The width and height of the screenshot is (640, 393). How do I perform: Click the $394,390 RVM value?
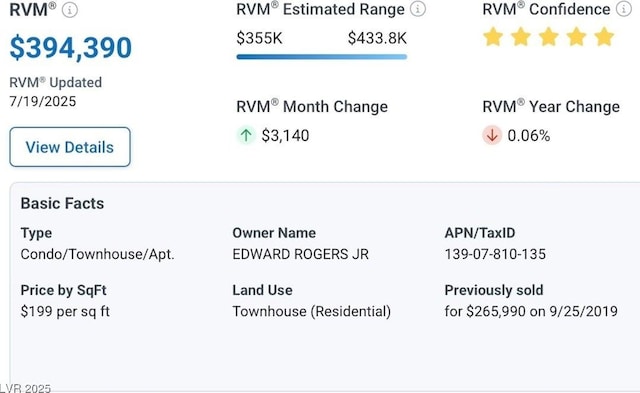click(71, 48)
